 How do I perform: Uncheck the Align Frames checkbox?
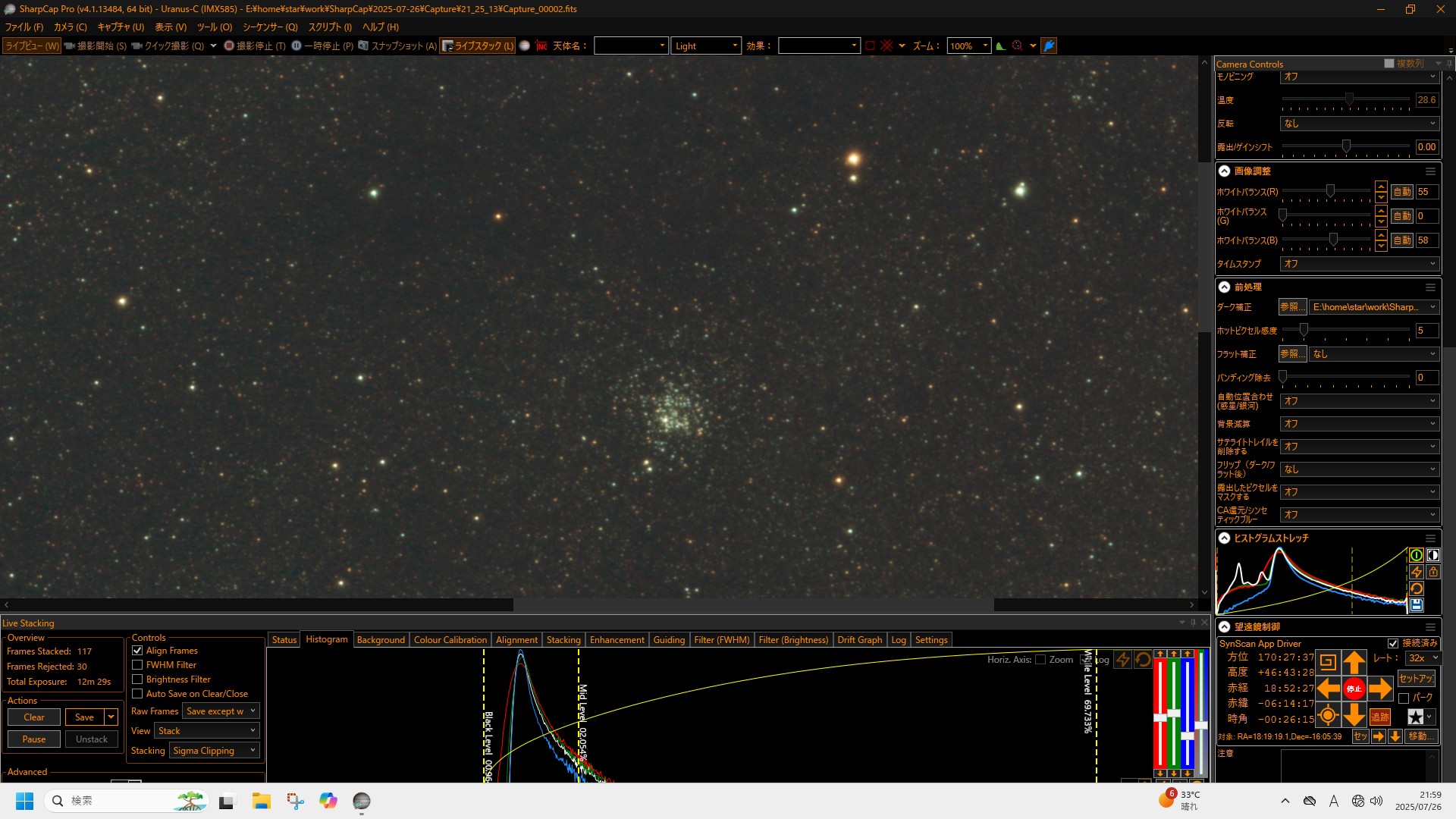coord(137,651)
